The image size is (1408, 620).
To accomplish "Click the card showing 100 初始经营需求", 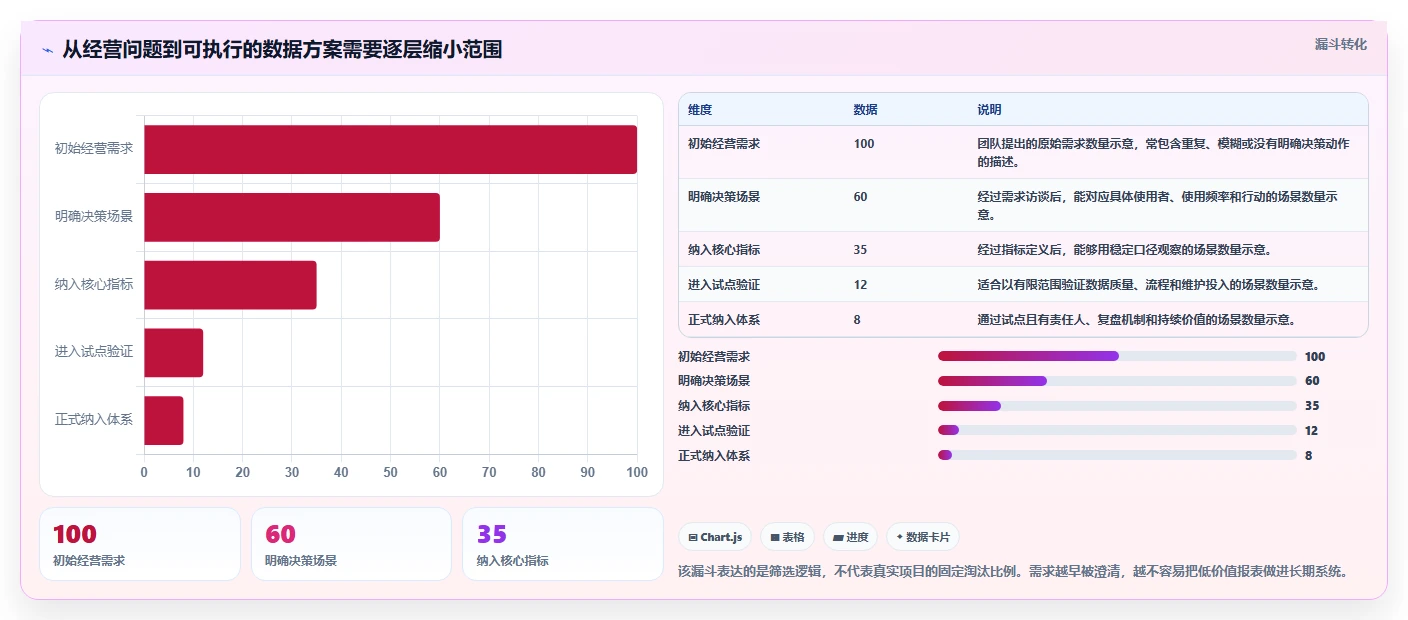I will tap(140, 544).
